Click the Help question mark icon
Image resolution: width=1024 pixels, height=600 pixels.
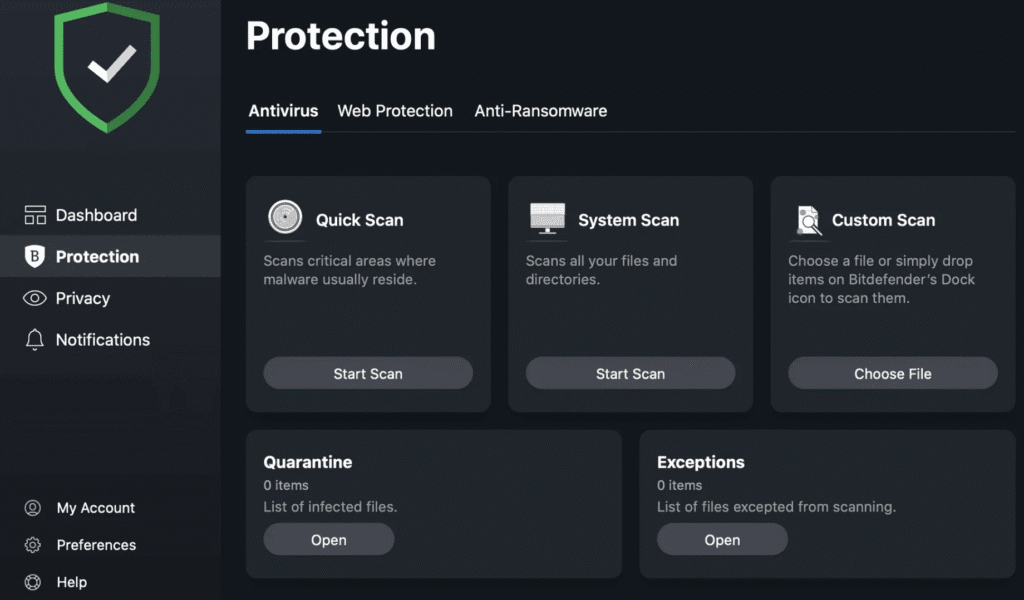[34, 581]
